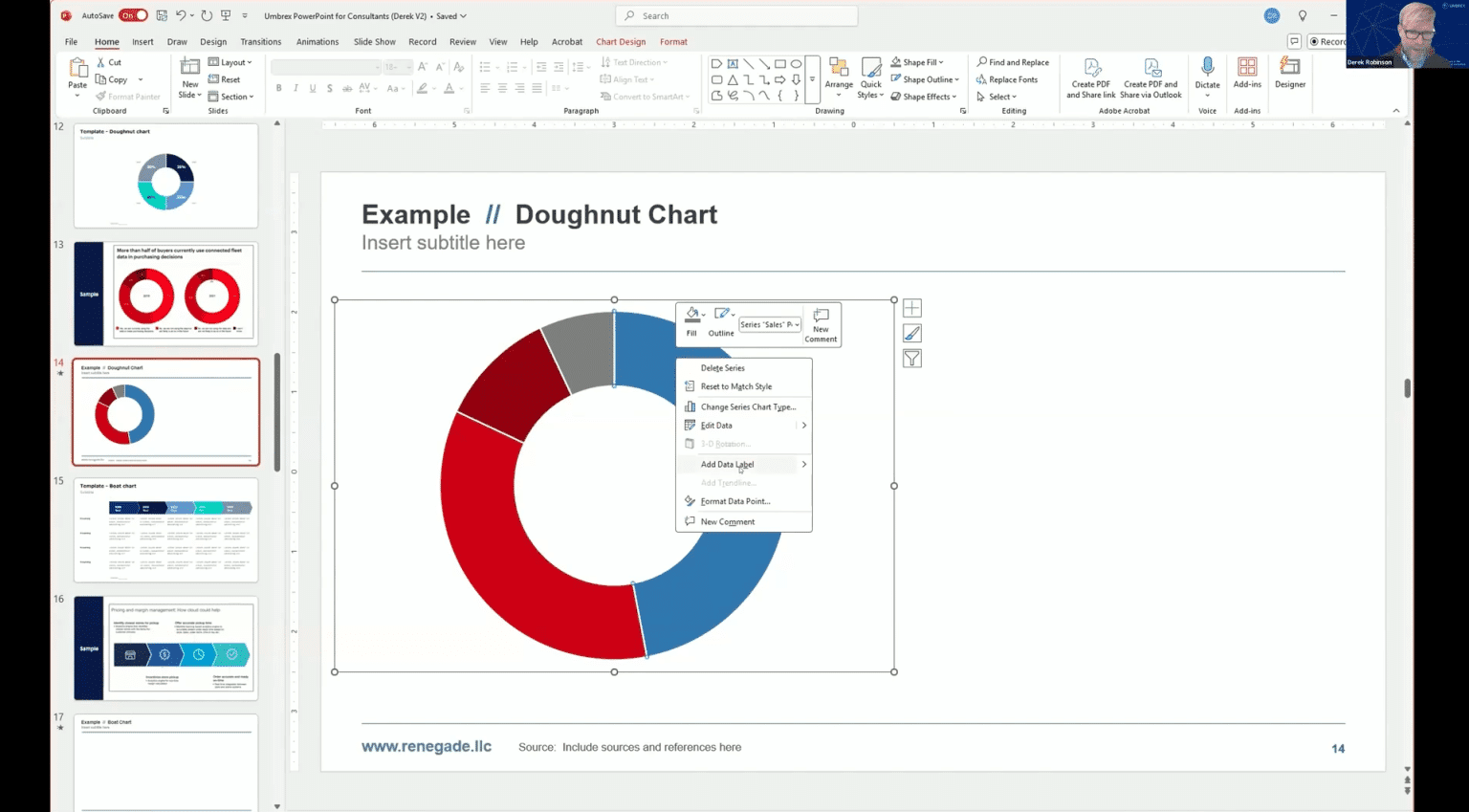The height and width of the screenshot is (812, 1469).
Task: Click the Chart Elements plus icon
Action: click(x=911, y=307)
